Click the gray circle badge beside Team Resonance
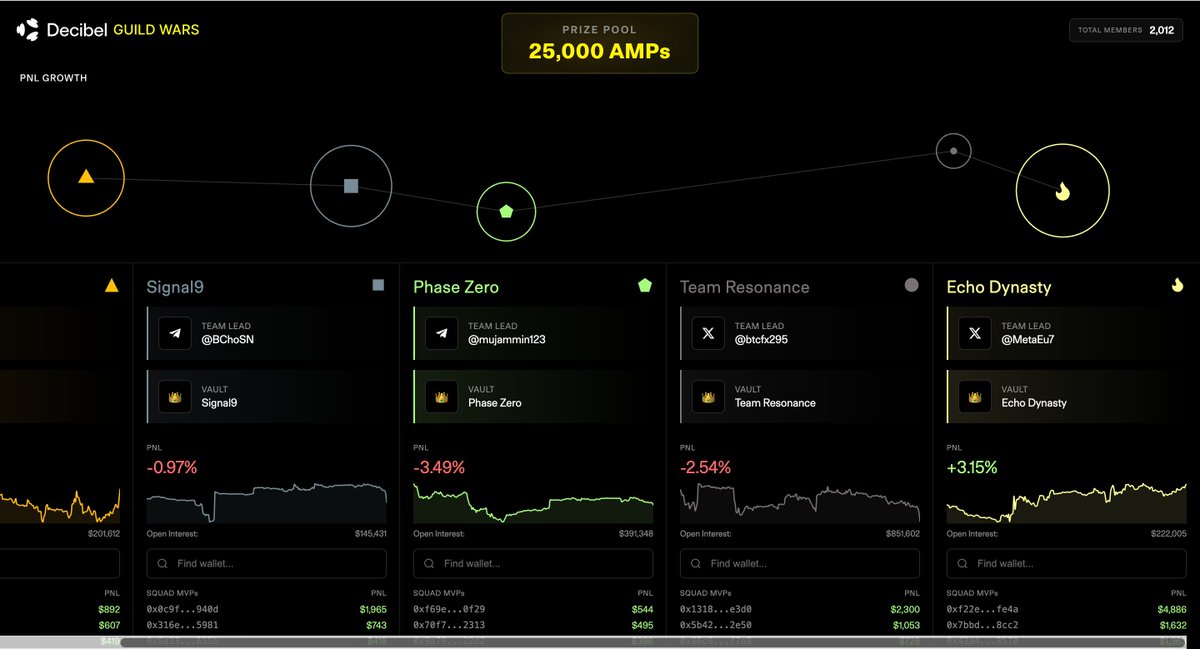 point(911,285)
